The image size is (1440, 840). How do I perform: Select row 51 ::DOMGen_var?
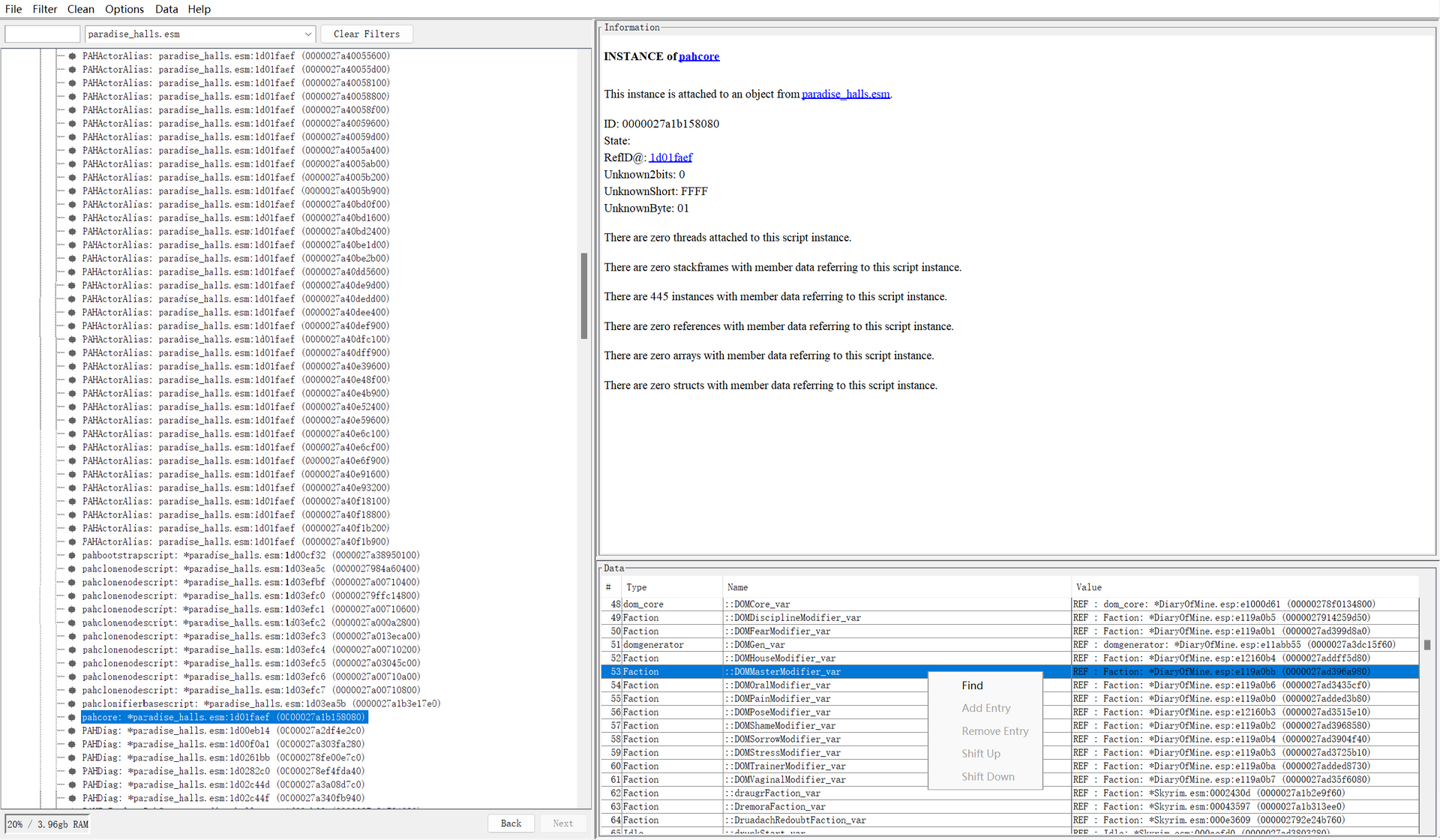[1009, 644]
